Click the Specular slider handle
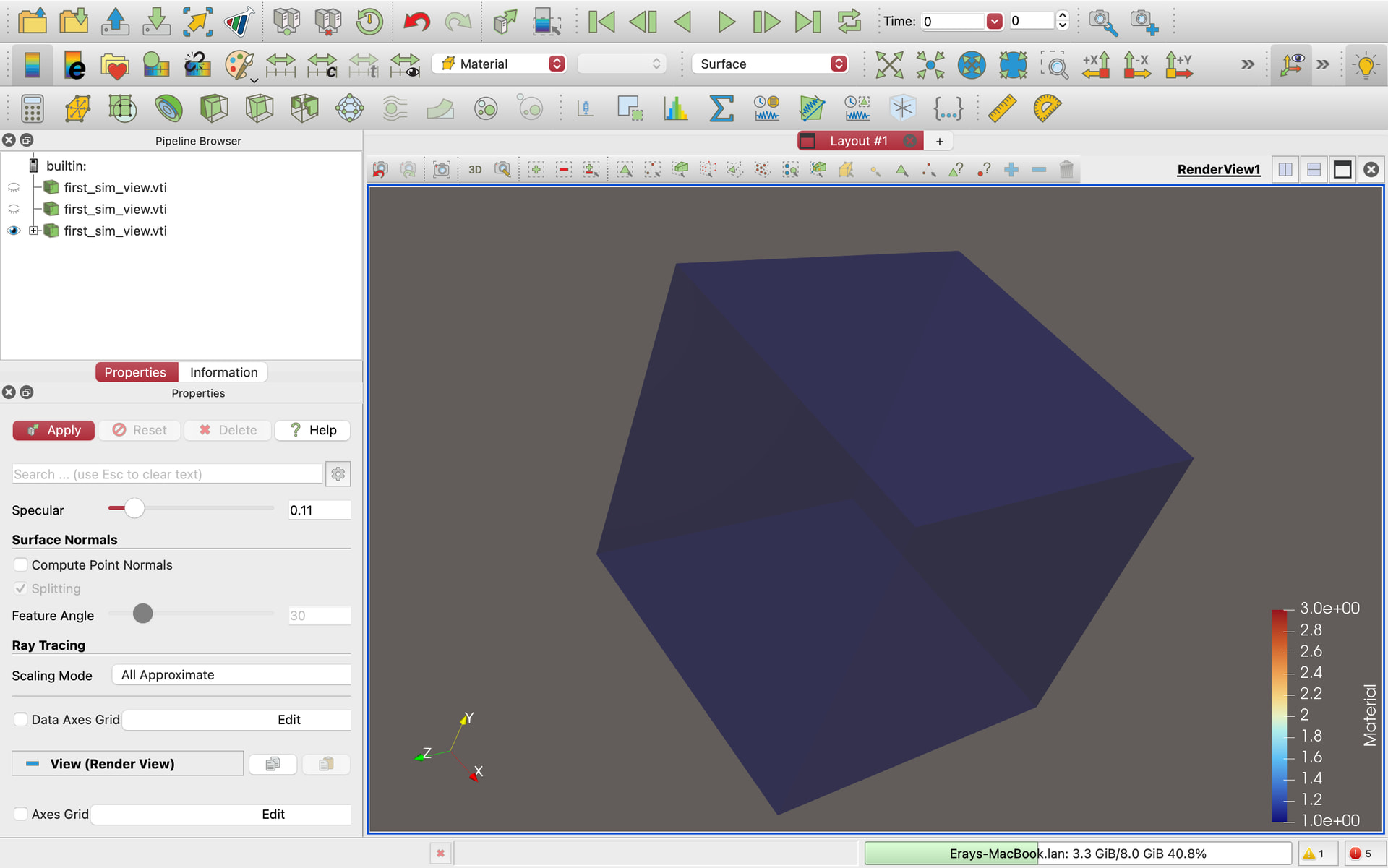1388x868 pixels. point(134,509)
